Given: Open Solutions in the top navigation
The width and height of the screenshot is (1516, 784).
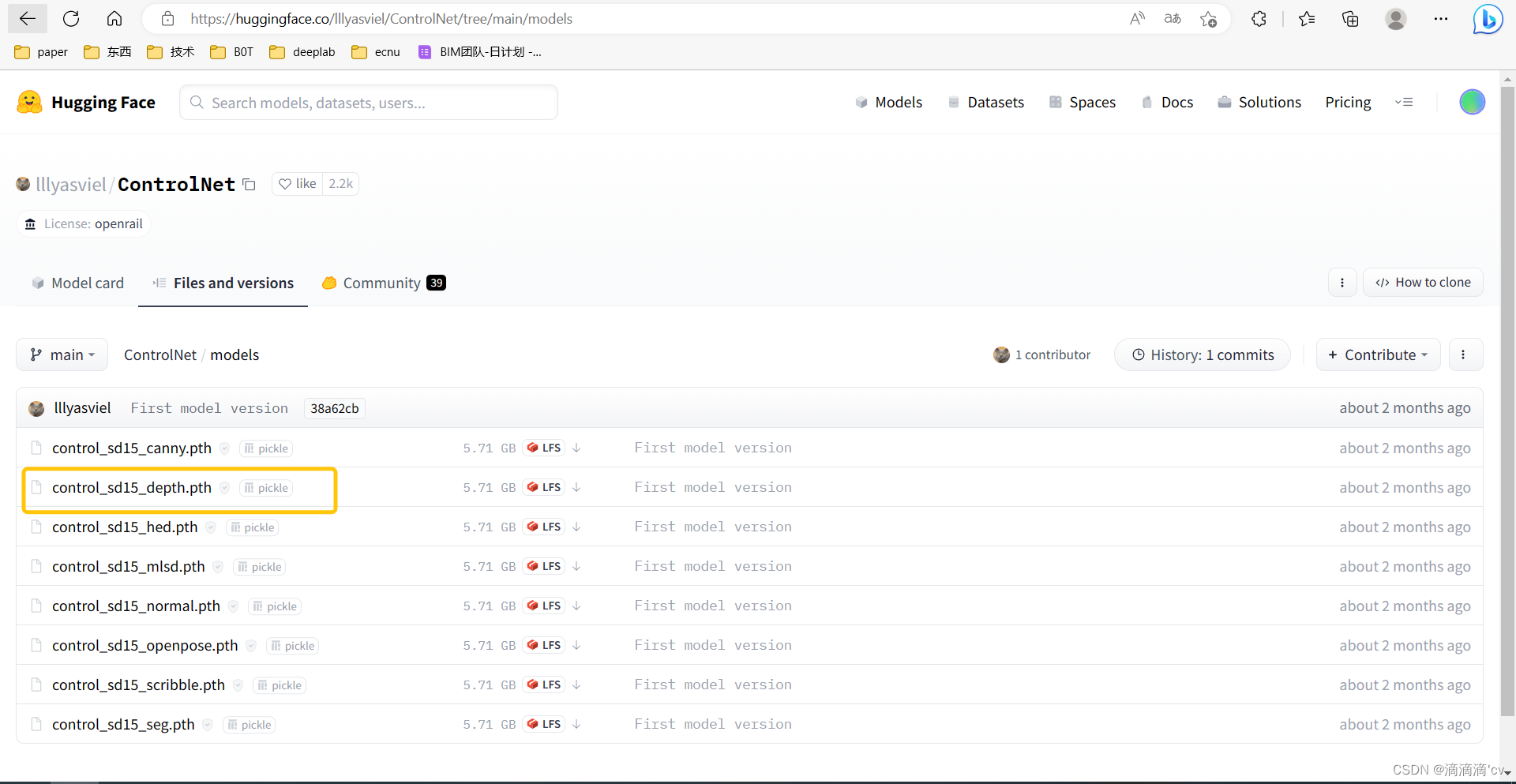Looking at the screenshot, I should tap(1259, 102).
